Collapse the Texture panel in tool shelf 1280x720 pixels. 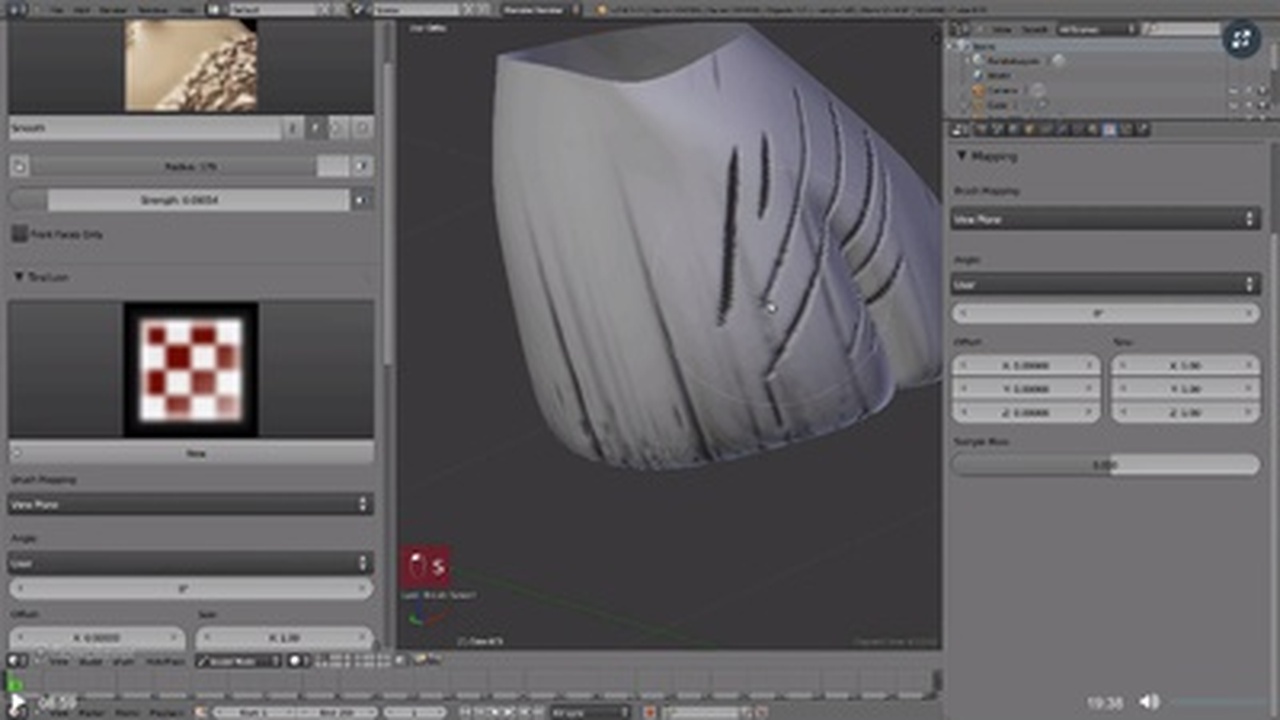coord(19,277)
